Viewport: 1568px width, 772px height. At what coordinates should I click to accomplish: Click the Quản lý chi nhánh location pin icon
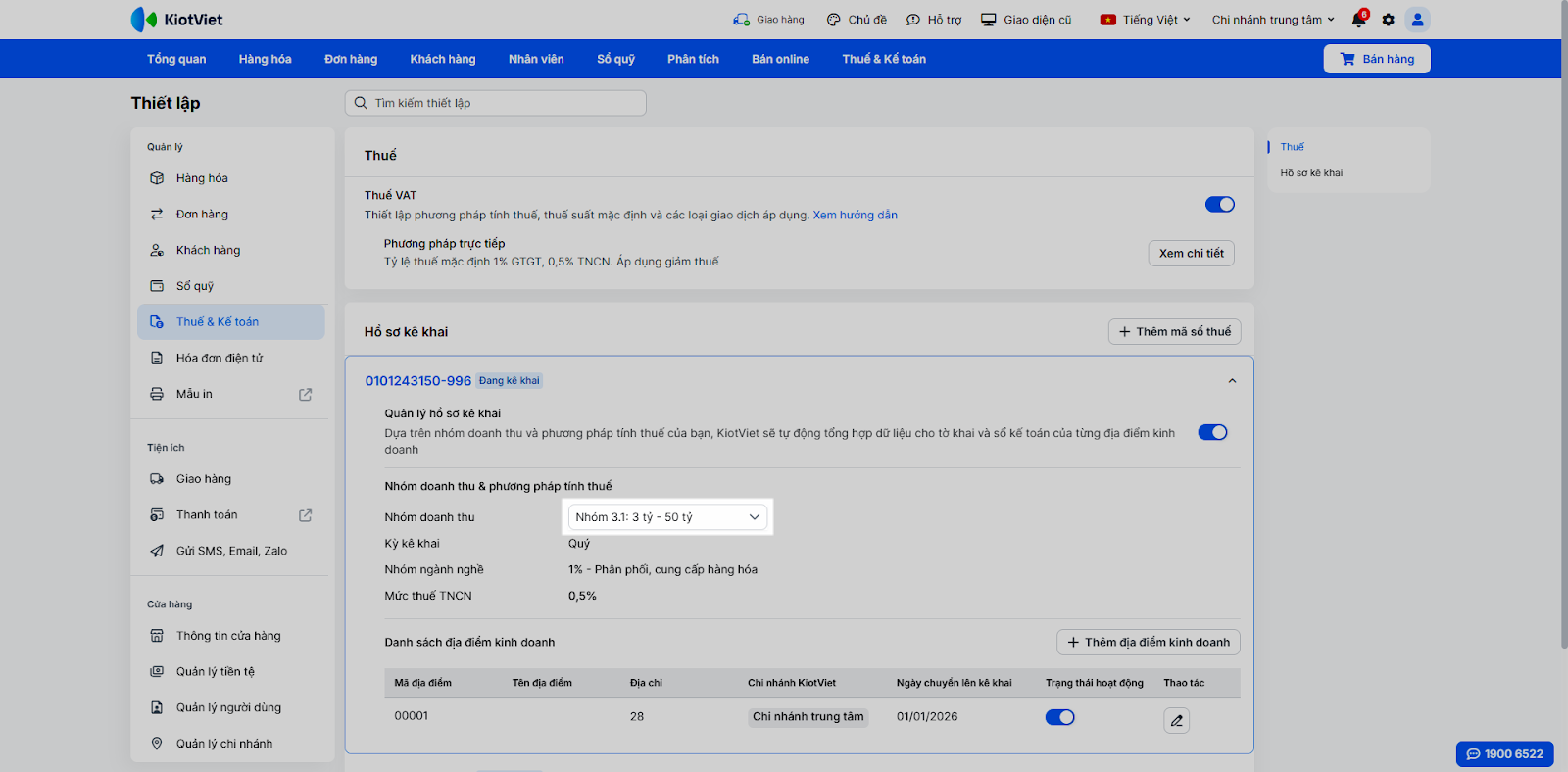coord(157,744)
